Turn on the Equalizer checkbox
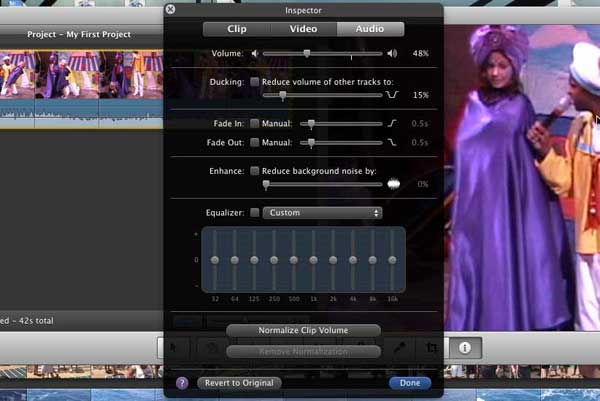The height and width of the screenshot is (401, 600). coord(255,212)
